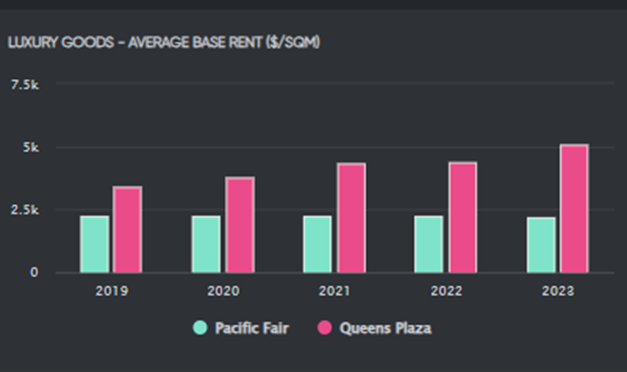Select the 2022 Pacific Fair bar

(x=429, y=244)
